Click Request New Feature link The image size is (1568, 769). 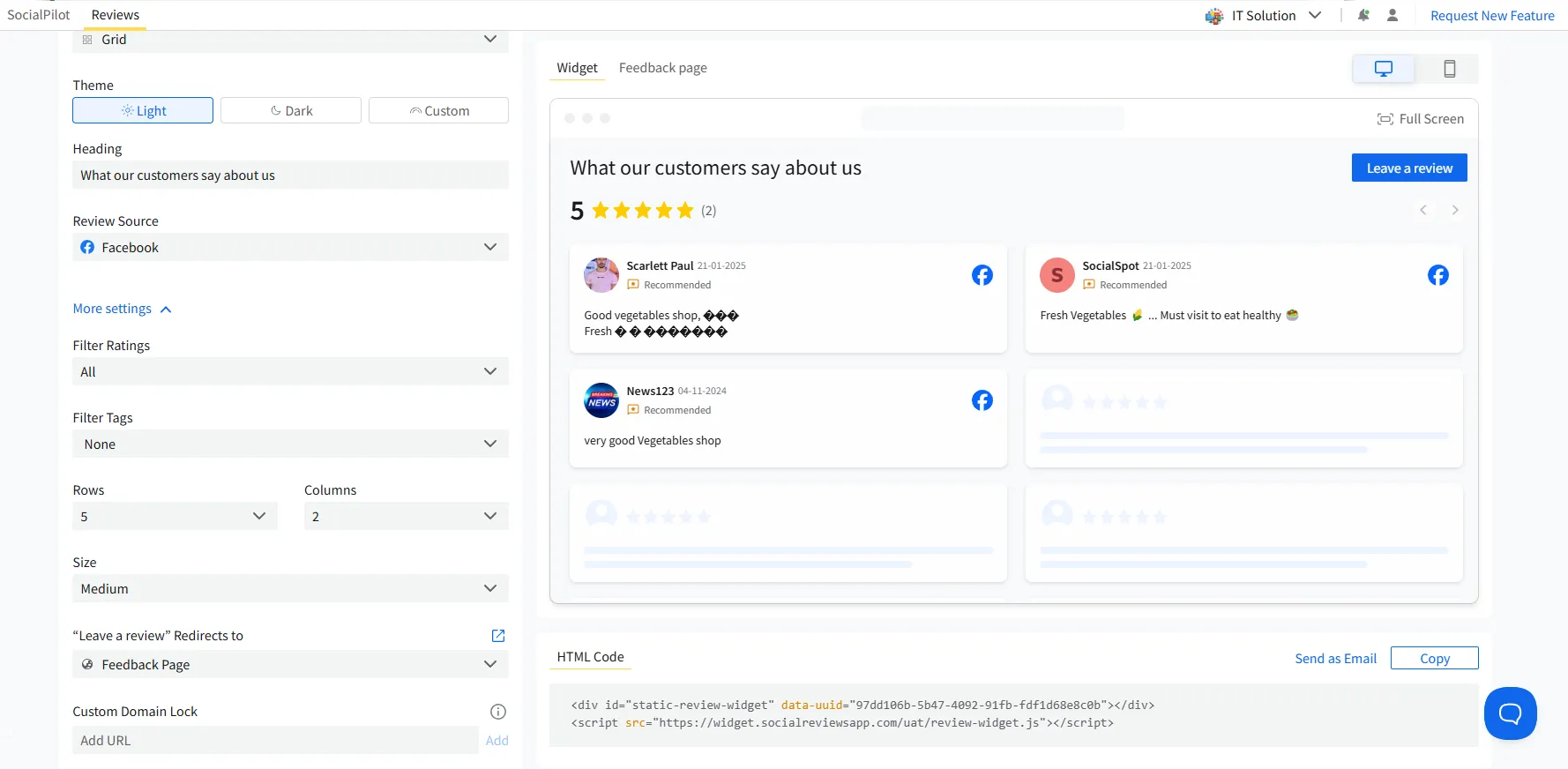coord(1492,16)
